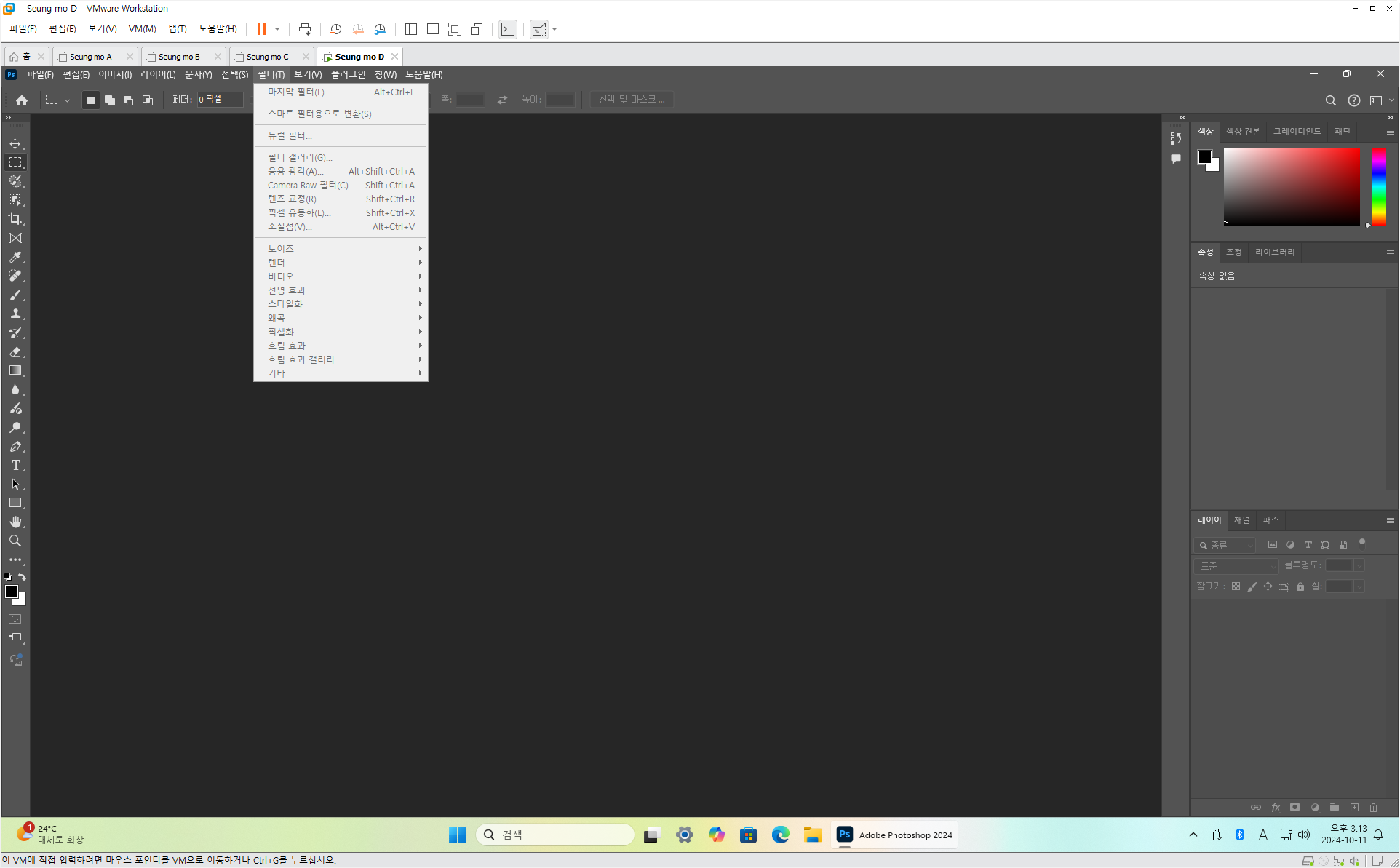
Task: Click the Pen tool icon
Action: tap(15, 446)
